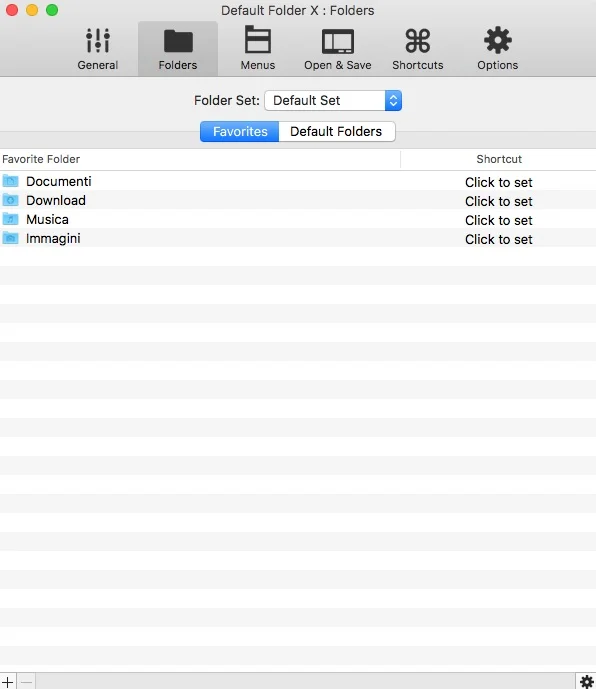Click the Download folder icon

[11, 200]
